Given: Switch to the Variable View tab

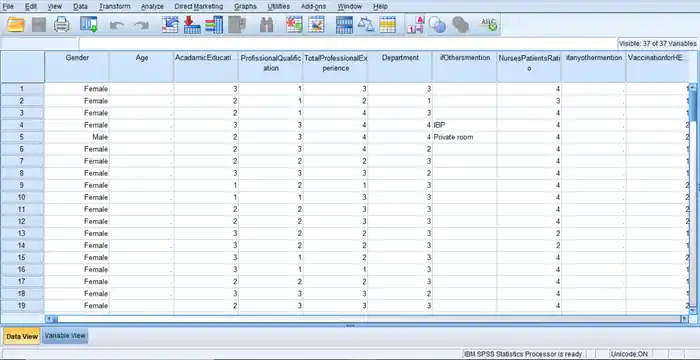Looking at the screenshot, I should click(65, 336).
